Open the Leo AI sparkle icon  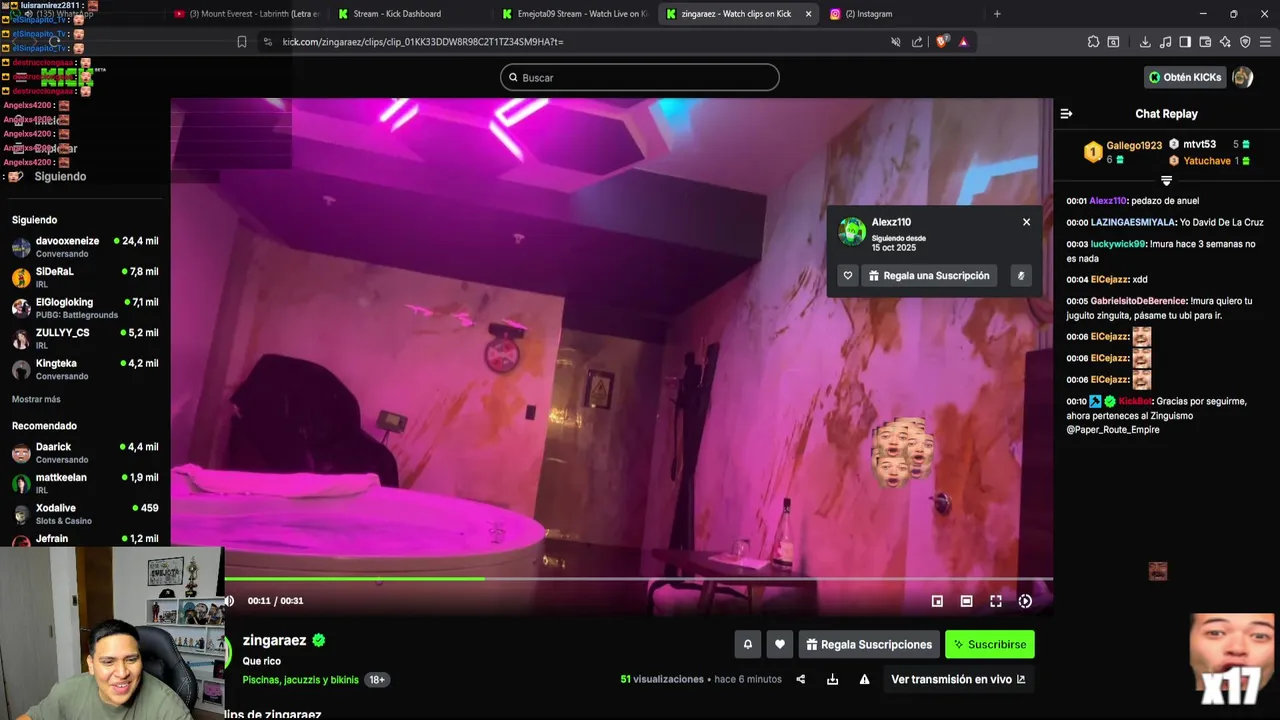pyautogui.click(x=1225, y=42)
